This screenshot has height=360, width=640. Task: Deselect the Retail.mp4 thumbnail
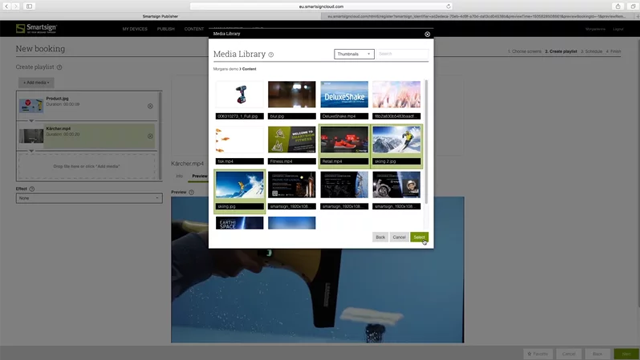pos(344,146)
